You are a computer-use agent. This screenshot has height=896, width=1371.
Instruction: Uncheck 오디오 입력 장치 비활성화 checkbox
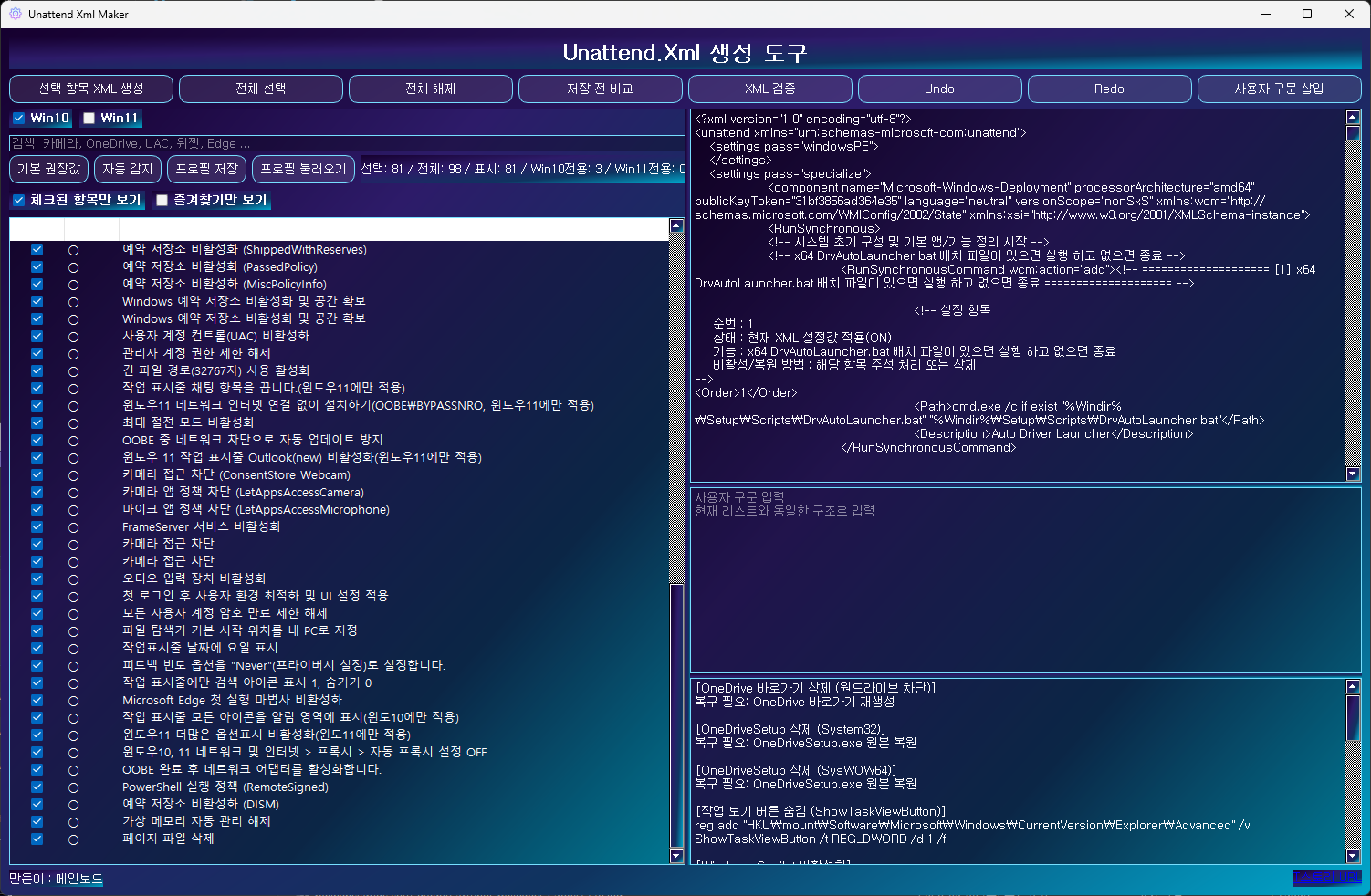pyautogui.click(x=37, y=578)
